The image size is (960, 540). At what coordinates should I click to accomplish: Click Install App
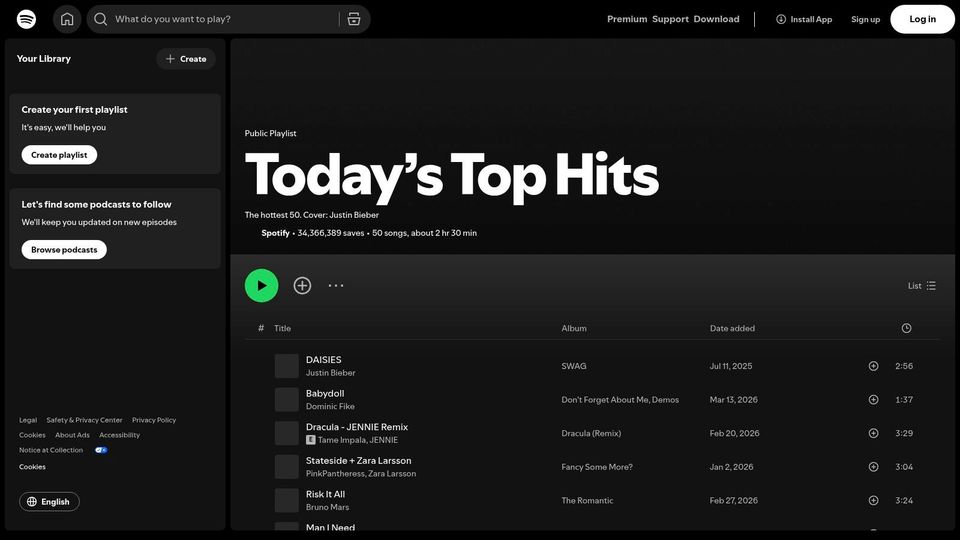tap(804, 19)
